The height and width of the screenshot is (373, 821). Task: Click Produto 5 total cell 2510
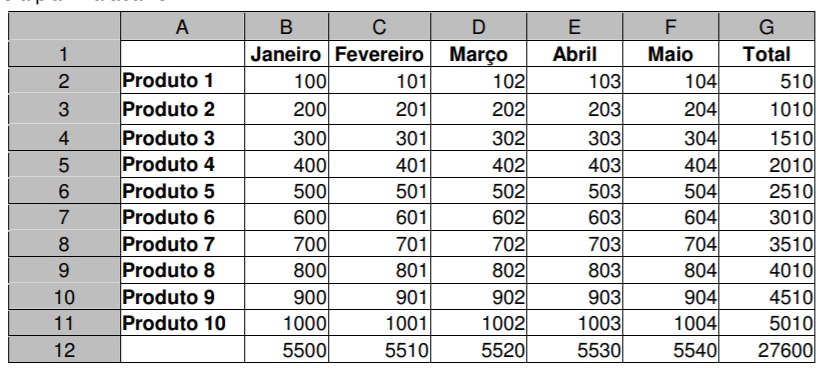click(767, 191)
